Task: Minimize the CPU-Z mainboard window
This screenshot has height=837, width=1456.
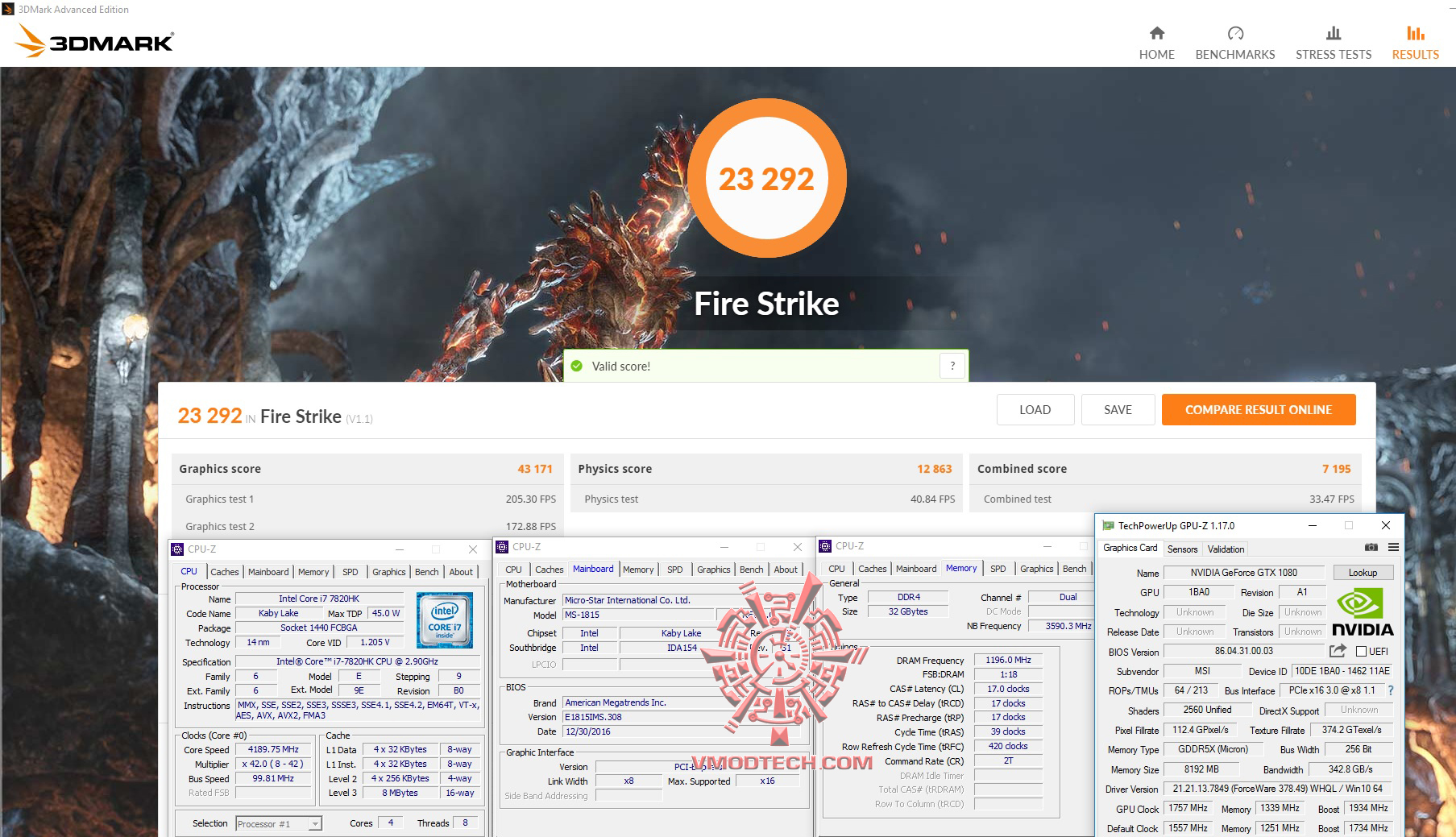Action: click(x=724, y=547)
